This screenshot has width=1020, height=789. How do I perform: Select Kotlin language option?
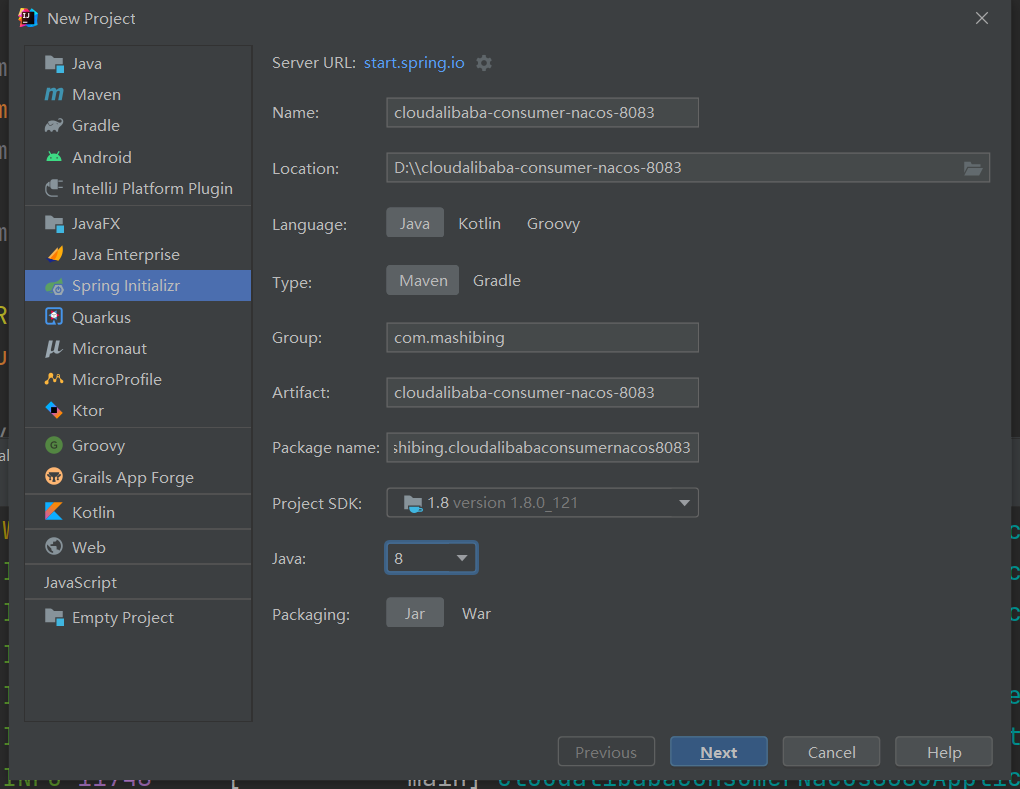pyautogui.click(x=479, y=223)
